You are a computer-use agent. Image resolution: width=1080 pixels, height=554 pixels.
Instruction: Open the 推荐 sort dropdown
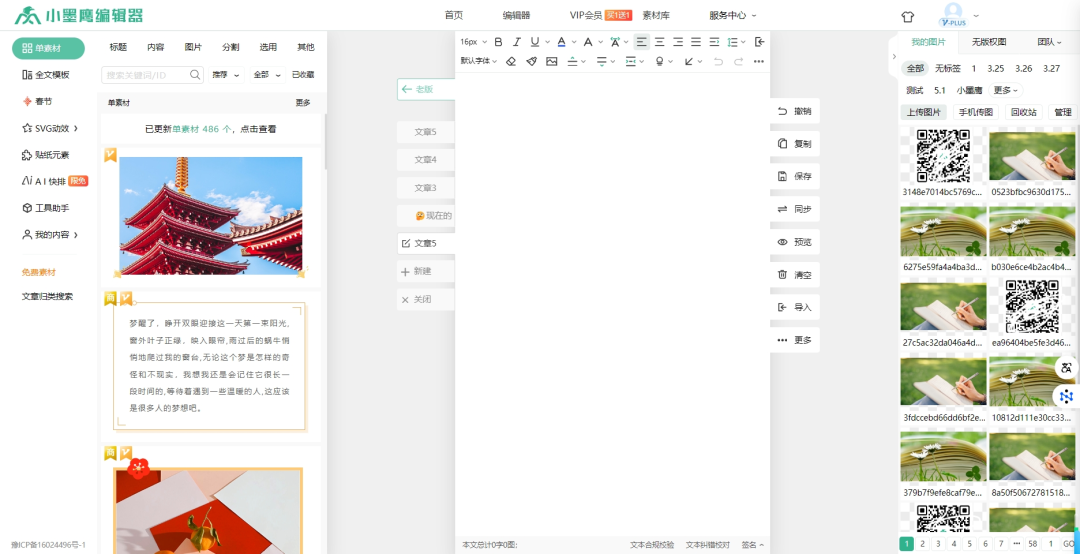coord(226,74)
